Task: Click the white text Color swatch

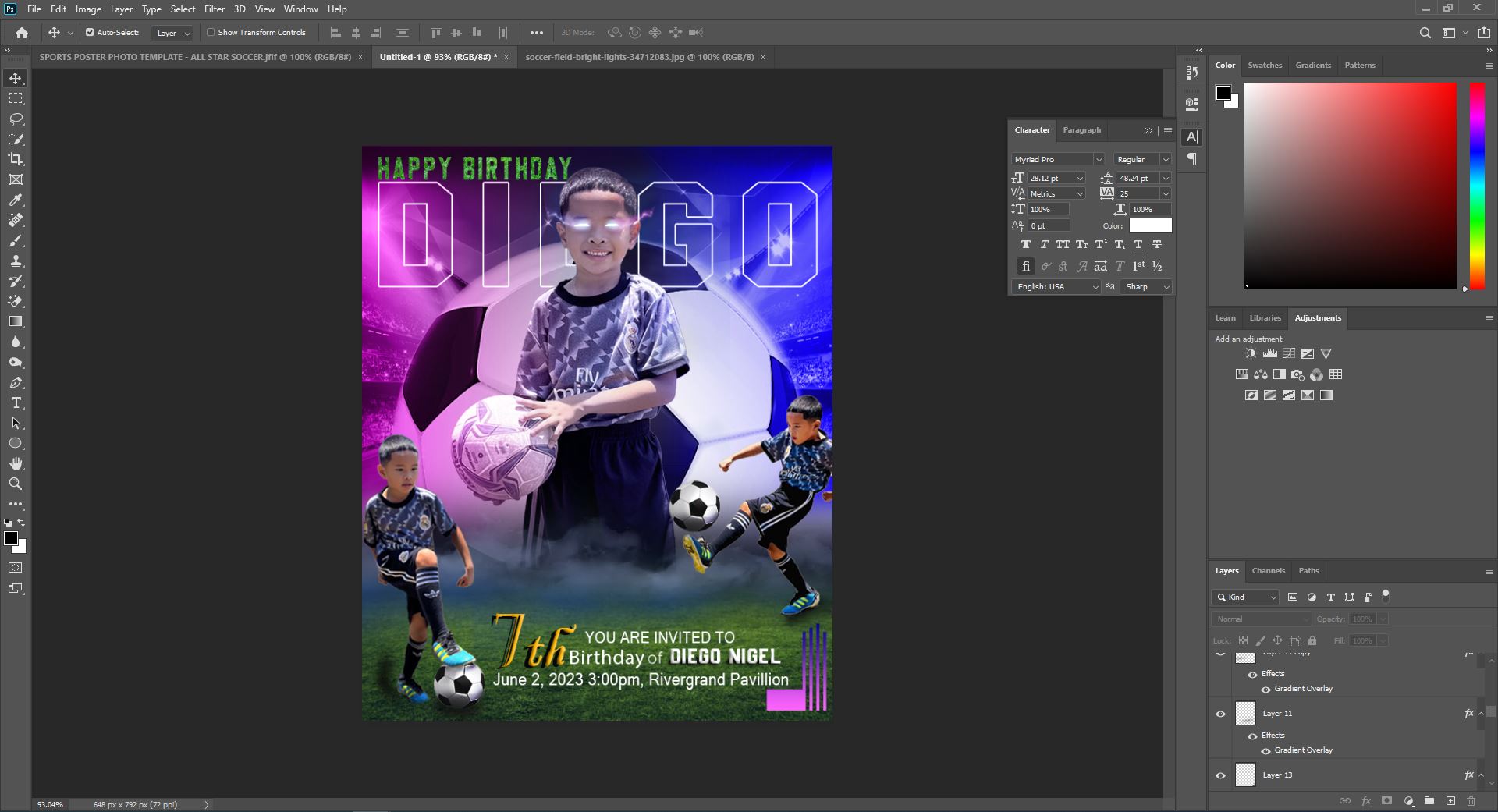Action: (1150, 225)
